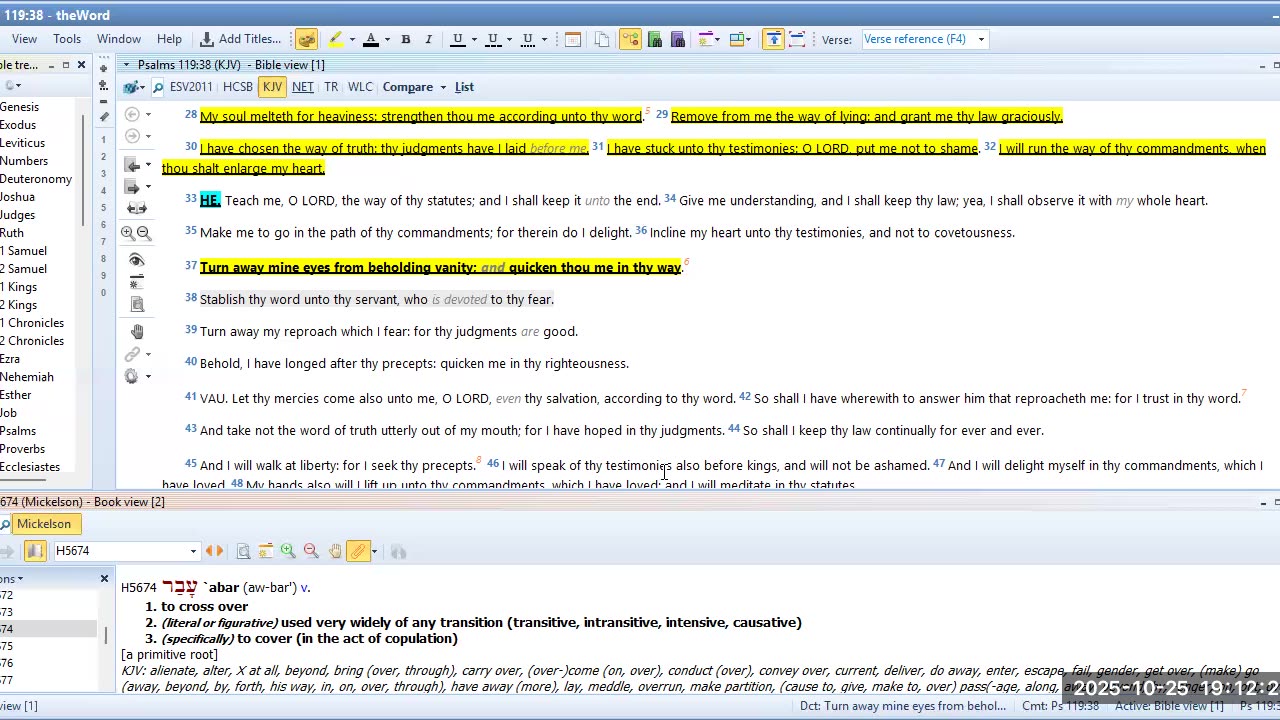Switch to the HCSB Bible tab
This screenshot has width=1280, height=720.
point(238,87)
